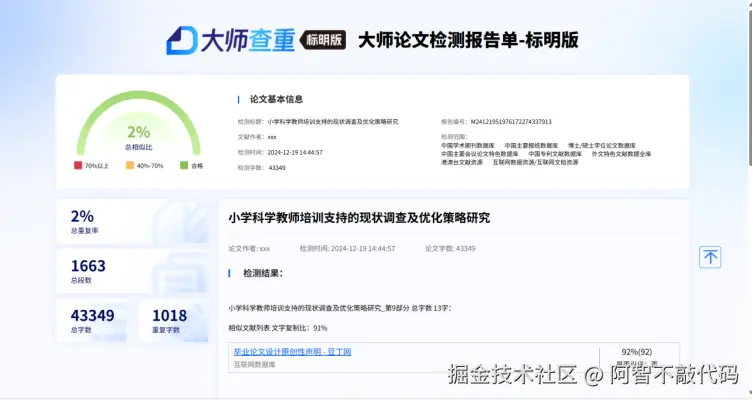Click the 论文基本信息 heading
Screen dimensions: 753x400
[276, 99]
